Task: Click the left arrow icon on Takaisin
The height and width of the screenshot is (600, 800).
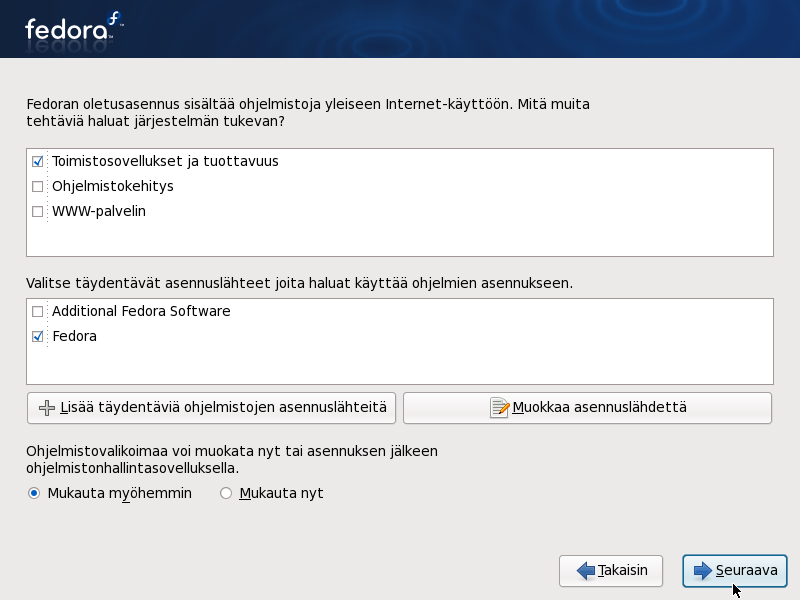Action: tap(586, 571)
